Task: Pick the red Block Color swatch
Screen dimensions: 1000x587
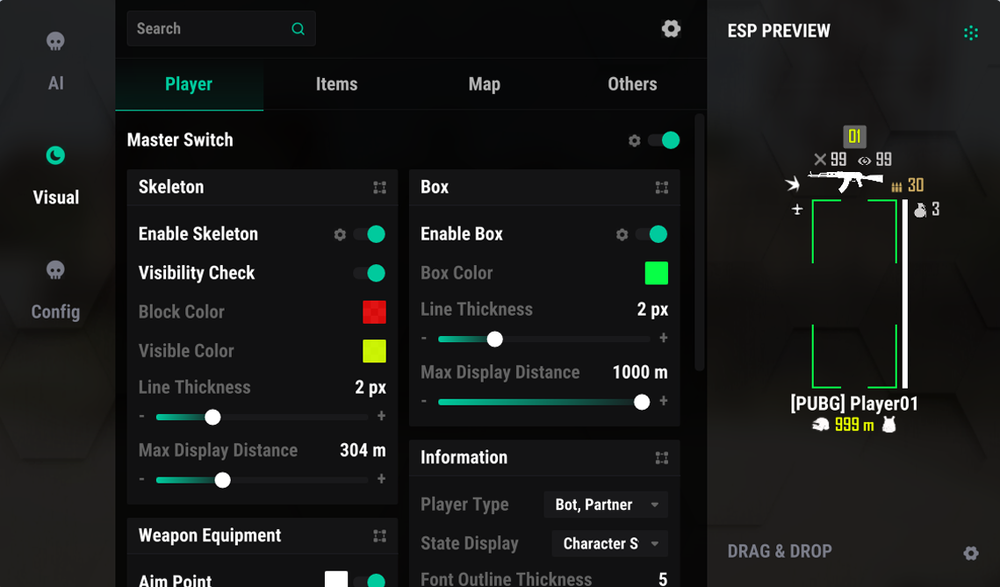Action: [x=374, y=312]
